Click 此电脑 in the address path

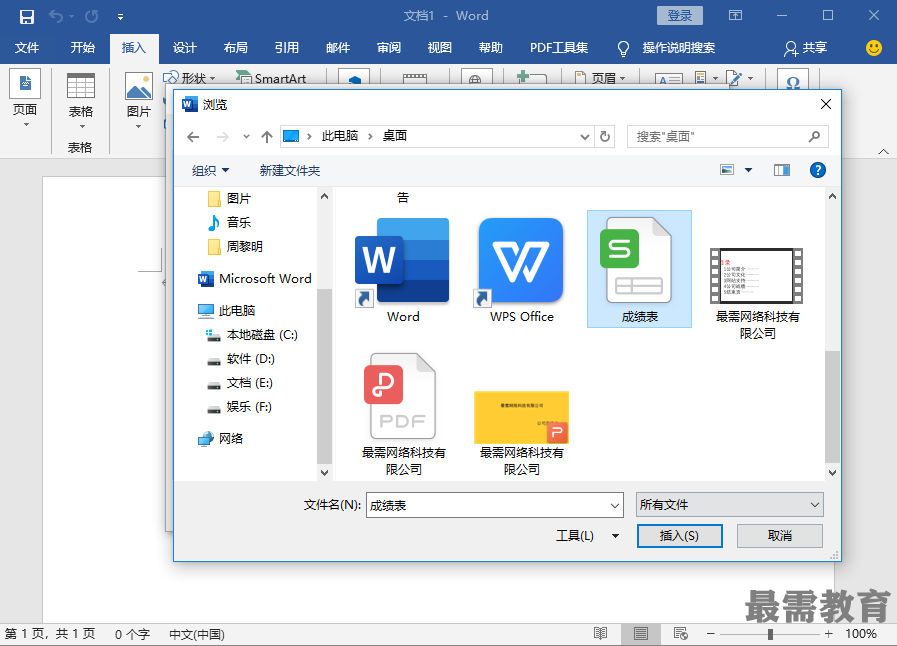340,136
